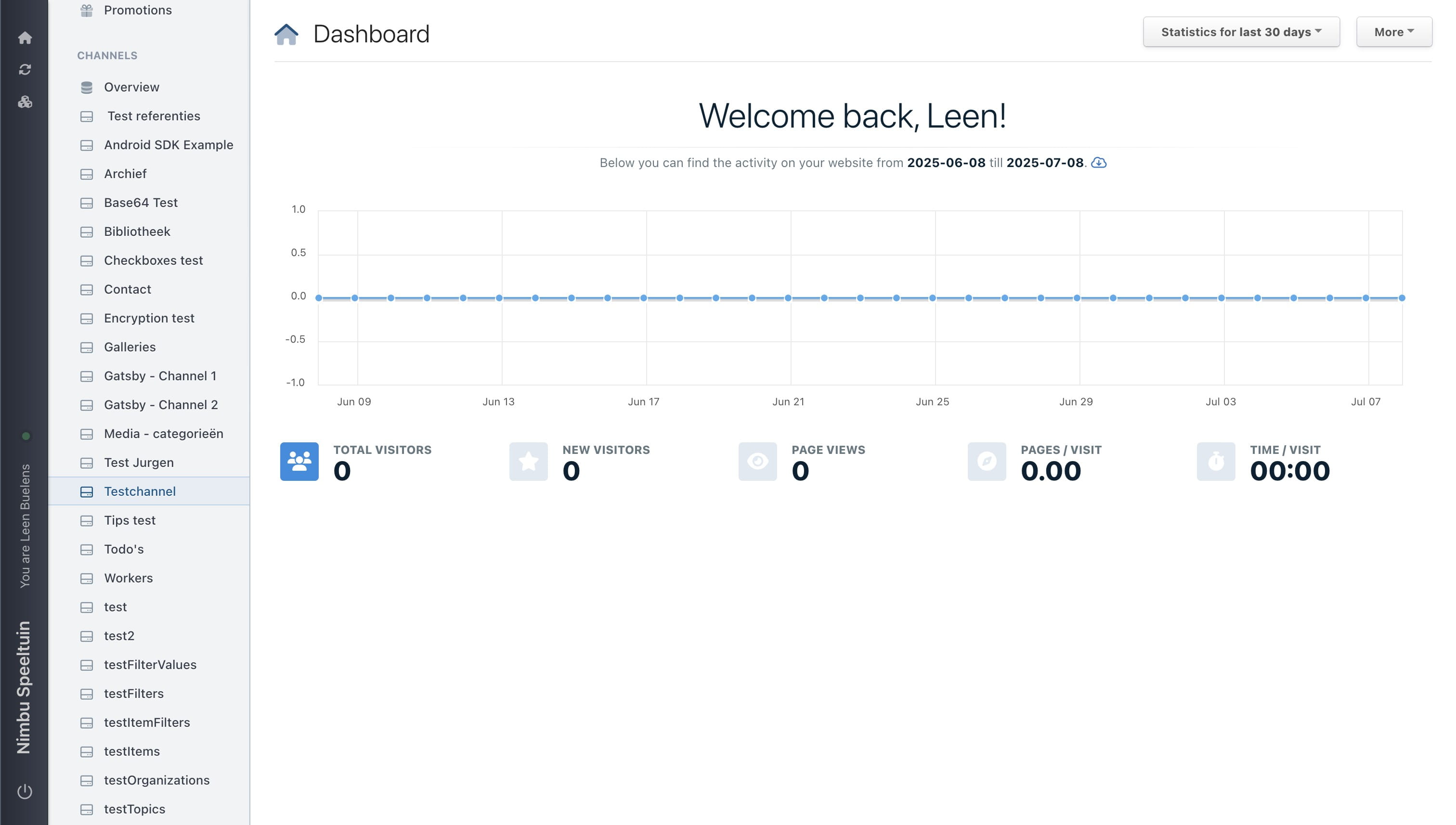Click the cloud download export icon
Screen dimensions: 1456x825
tap(1098, 163)
